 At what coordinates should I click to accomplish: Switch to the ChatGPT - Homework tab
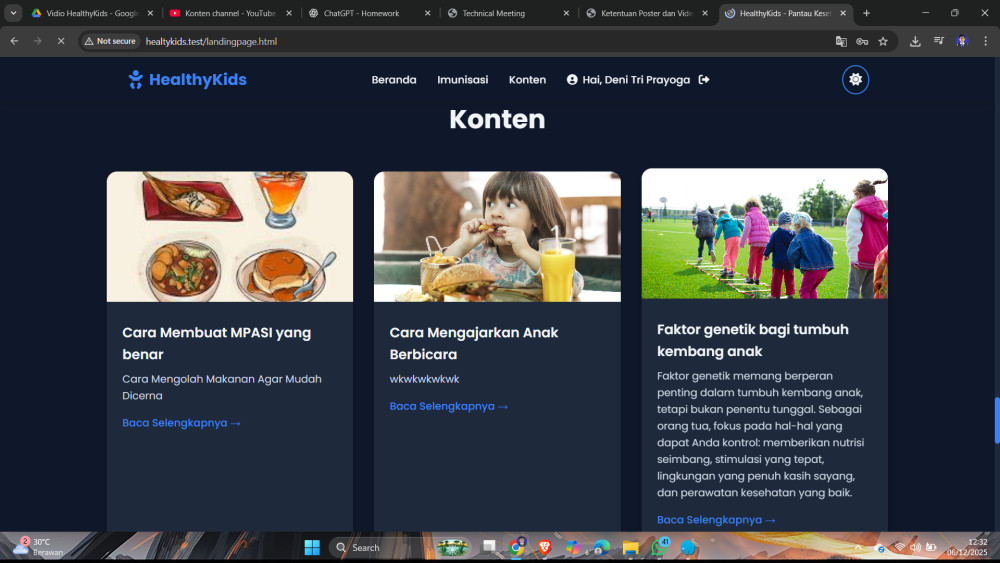point(361,13)
